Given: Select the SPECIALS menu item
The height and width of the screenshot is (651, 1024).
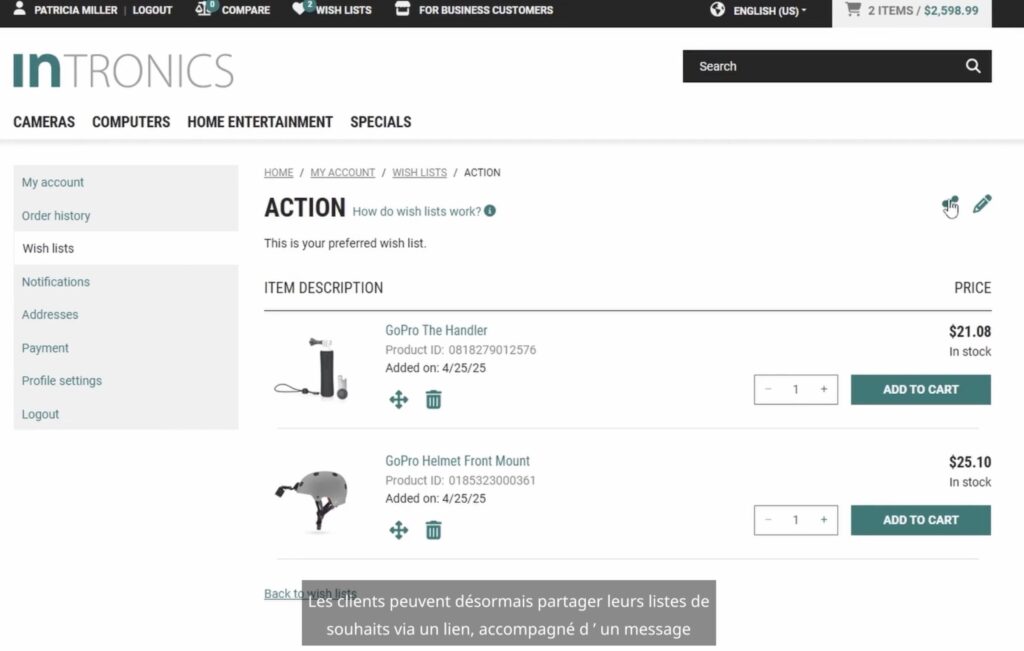Looking at the screenshot, I should [x=380, y=121].
